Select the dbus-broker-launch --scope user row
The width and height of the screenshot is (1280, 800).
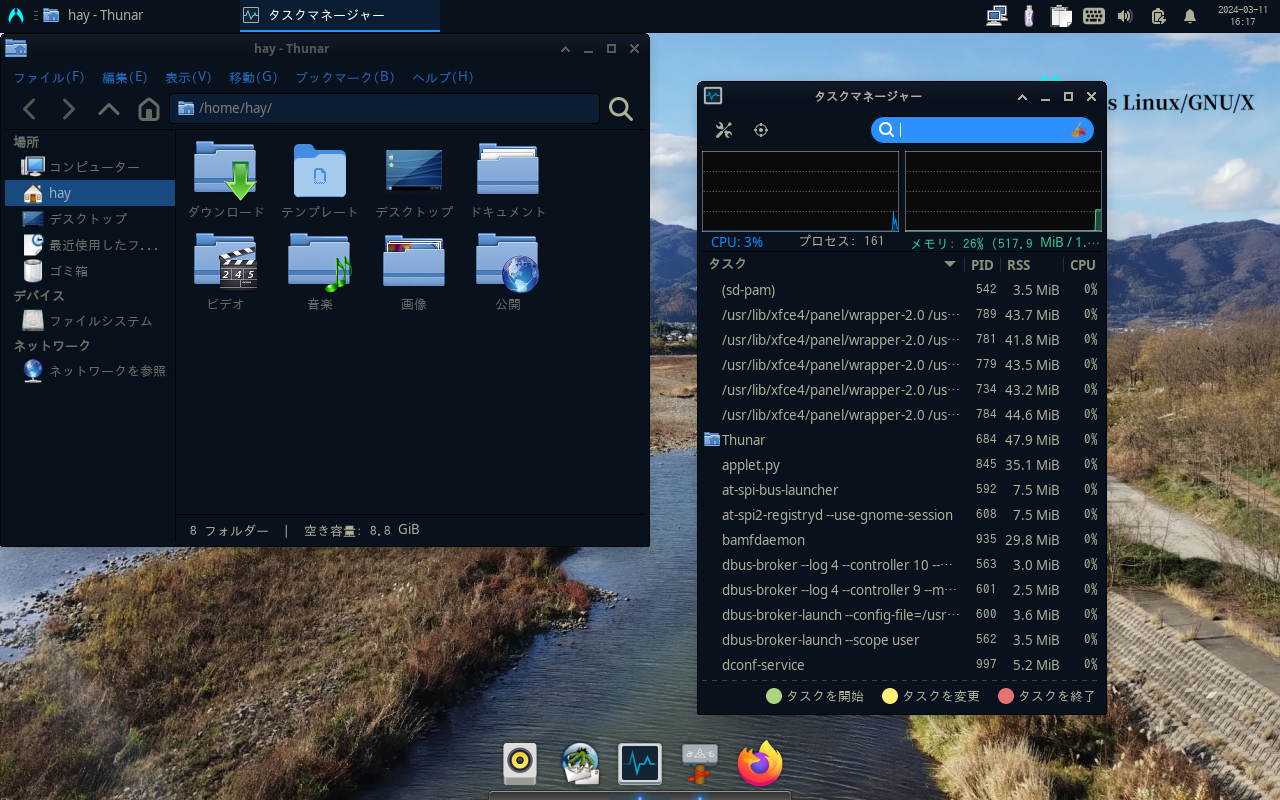pyautogui.click(x=902, y=640)
